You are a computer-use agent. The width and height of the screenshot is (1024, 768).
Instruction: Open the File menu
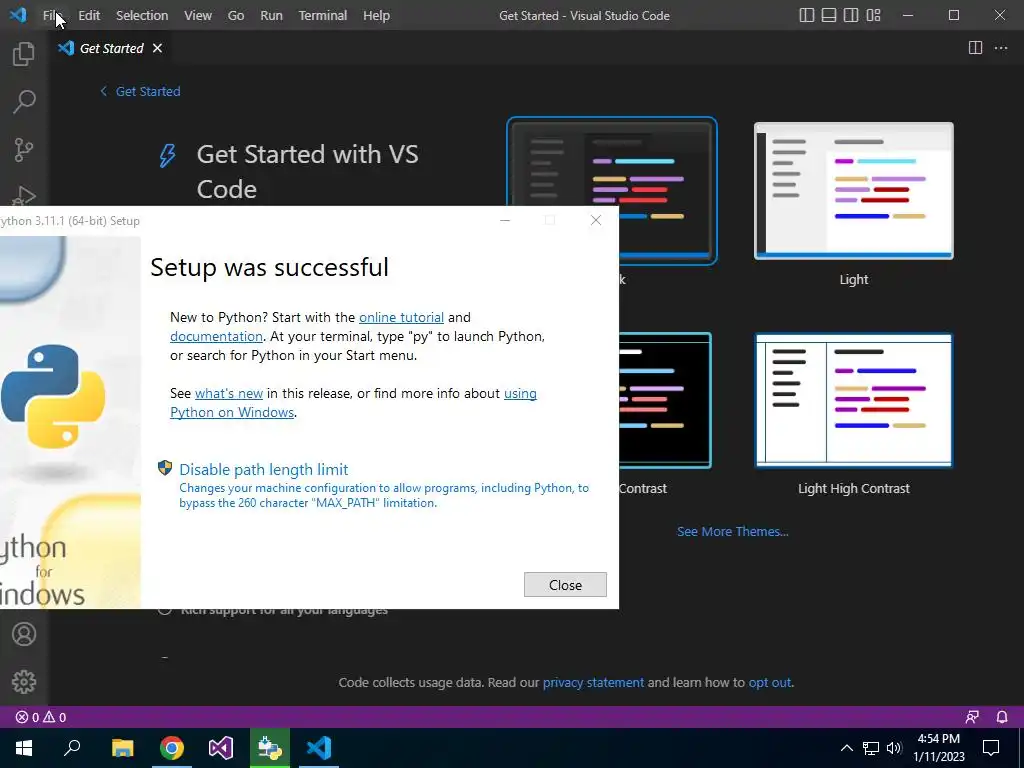click(x=53, y=15)
